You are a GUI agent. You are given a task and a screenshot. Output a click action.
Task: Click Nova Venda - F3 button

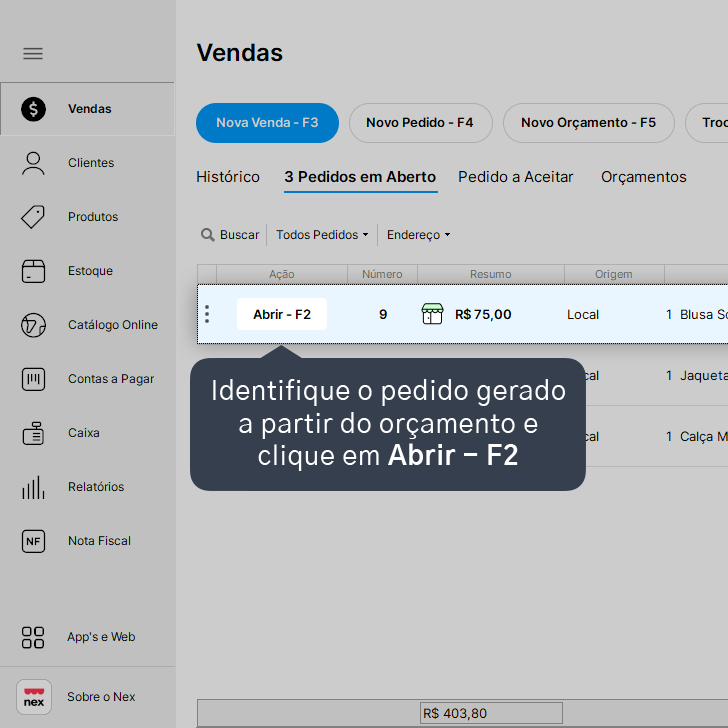tap(267, 123)
